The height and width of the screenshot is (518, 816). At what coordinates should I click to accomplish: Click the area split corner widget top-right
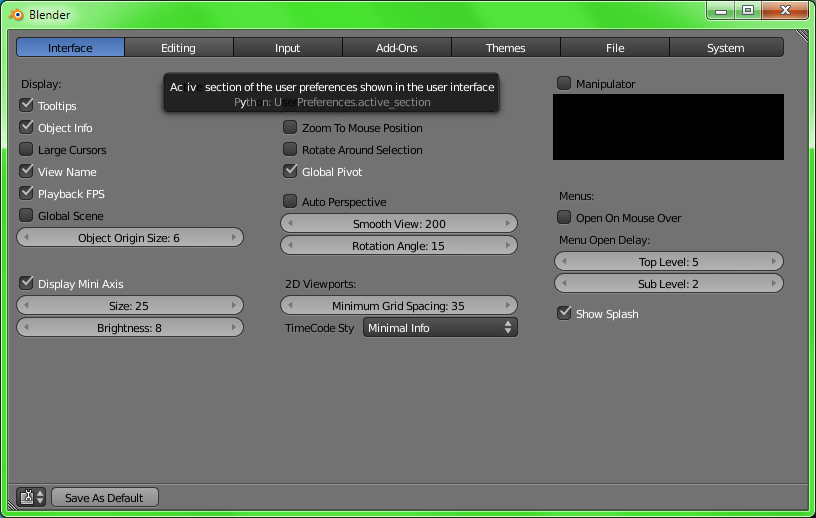tap(802, 35)
